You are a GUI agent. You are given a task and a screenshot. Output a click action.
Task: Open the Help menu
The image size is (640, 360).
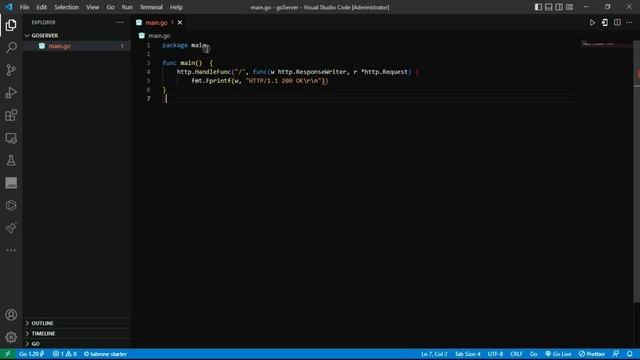[176, 7]
